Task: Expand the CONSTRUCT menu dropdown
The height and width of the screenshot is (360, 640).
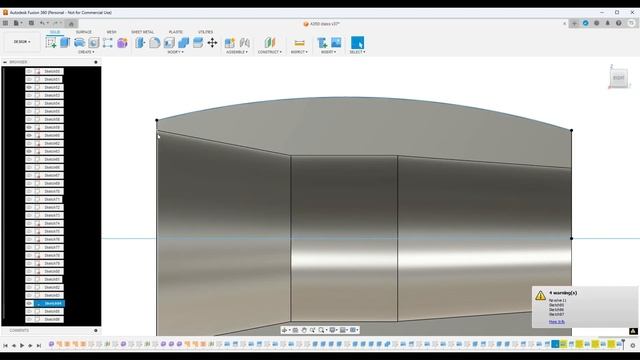Action: click(270, 52)
